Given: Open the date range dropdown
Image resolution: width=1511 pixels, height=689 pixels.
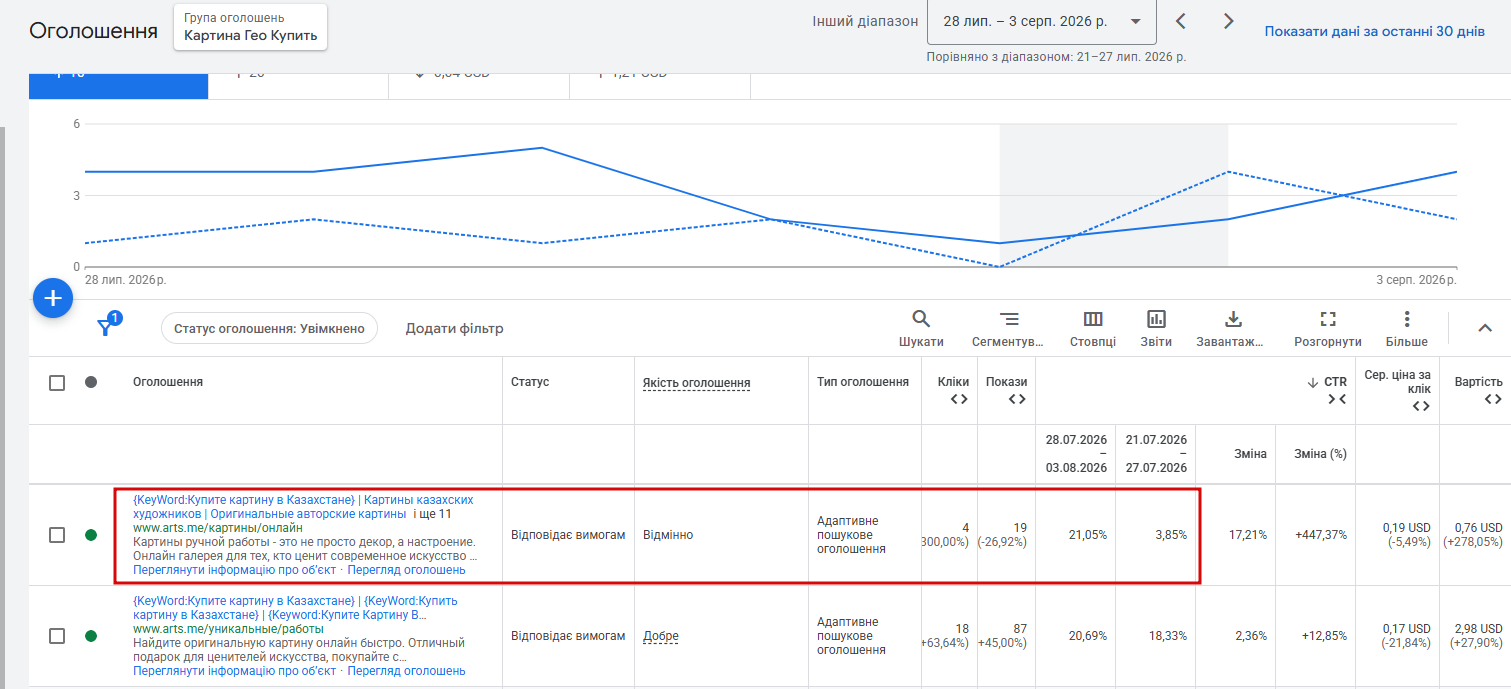Looking at the screenshot, I should (1042, 21).
